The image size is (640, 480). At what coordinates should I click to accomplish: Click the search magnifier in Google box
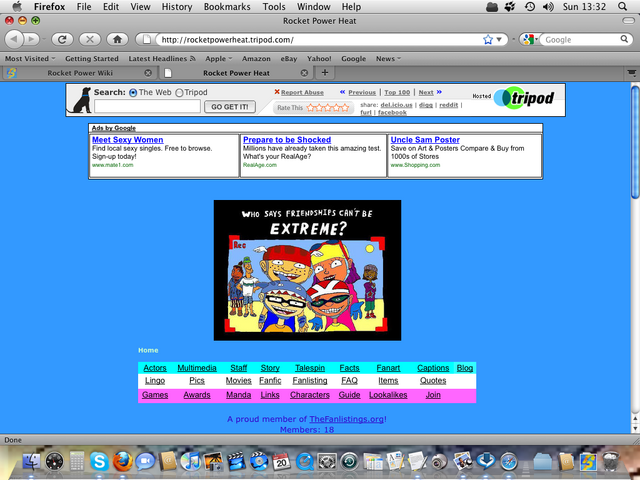click(624, 39)
